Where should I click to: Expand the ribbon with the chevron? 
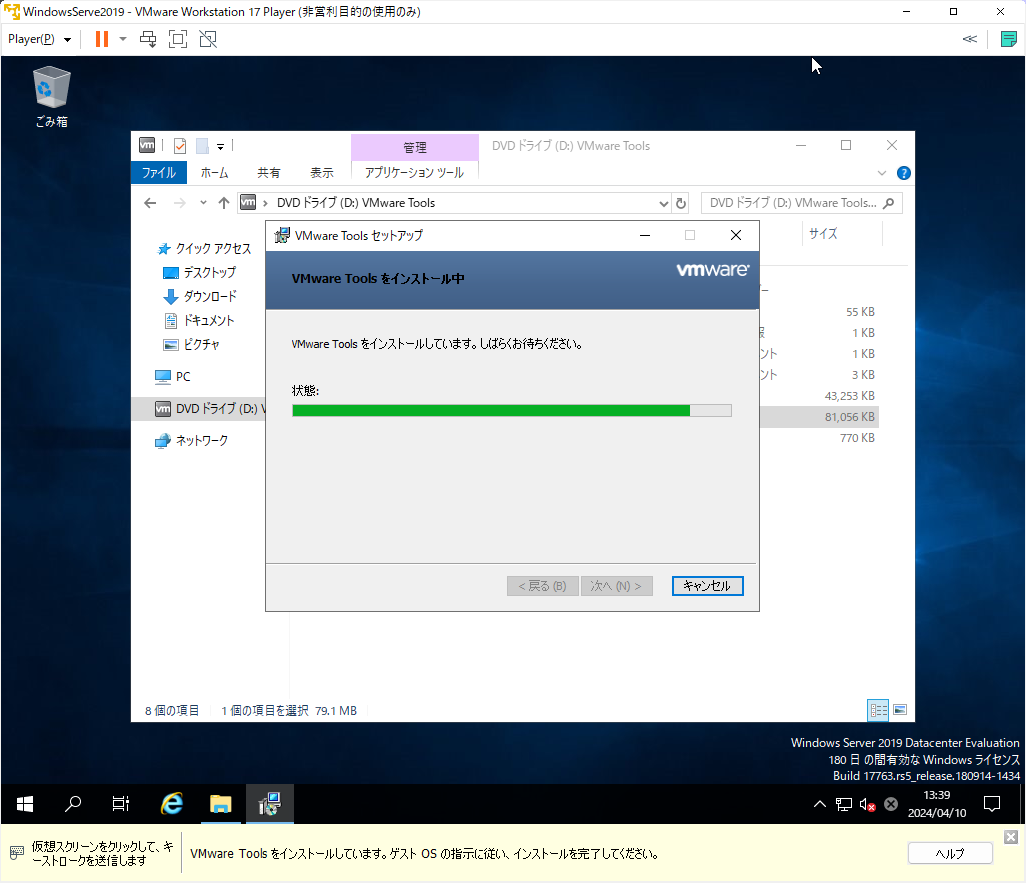(x=881, y=173)
